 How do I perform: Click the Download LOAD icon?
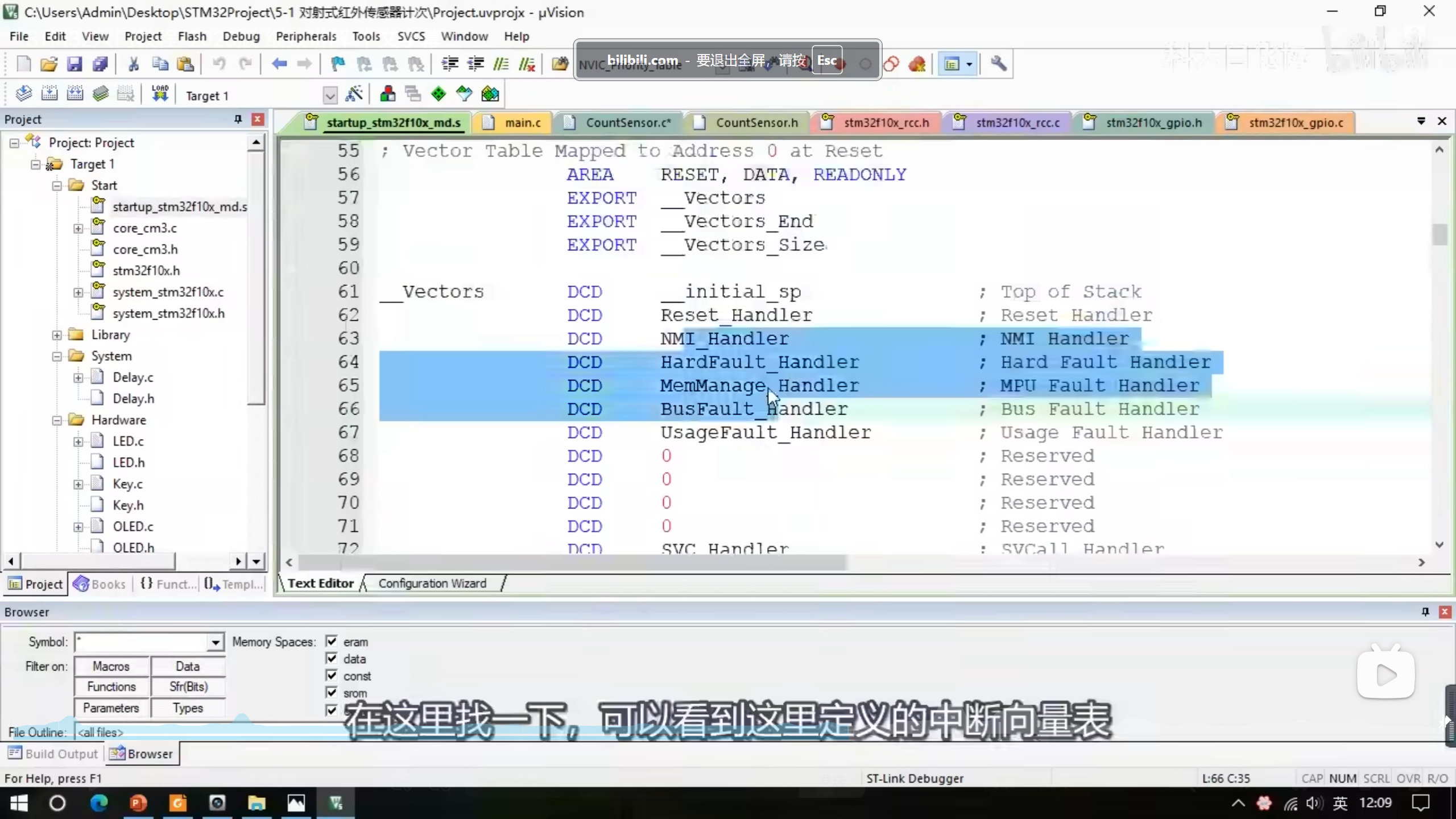coord(160,94)
